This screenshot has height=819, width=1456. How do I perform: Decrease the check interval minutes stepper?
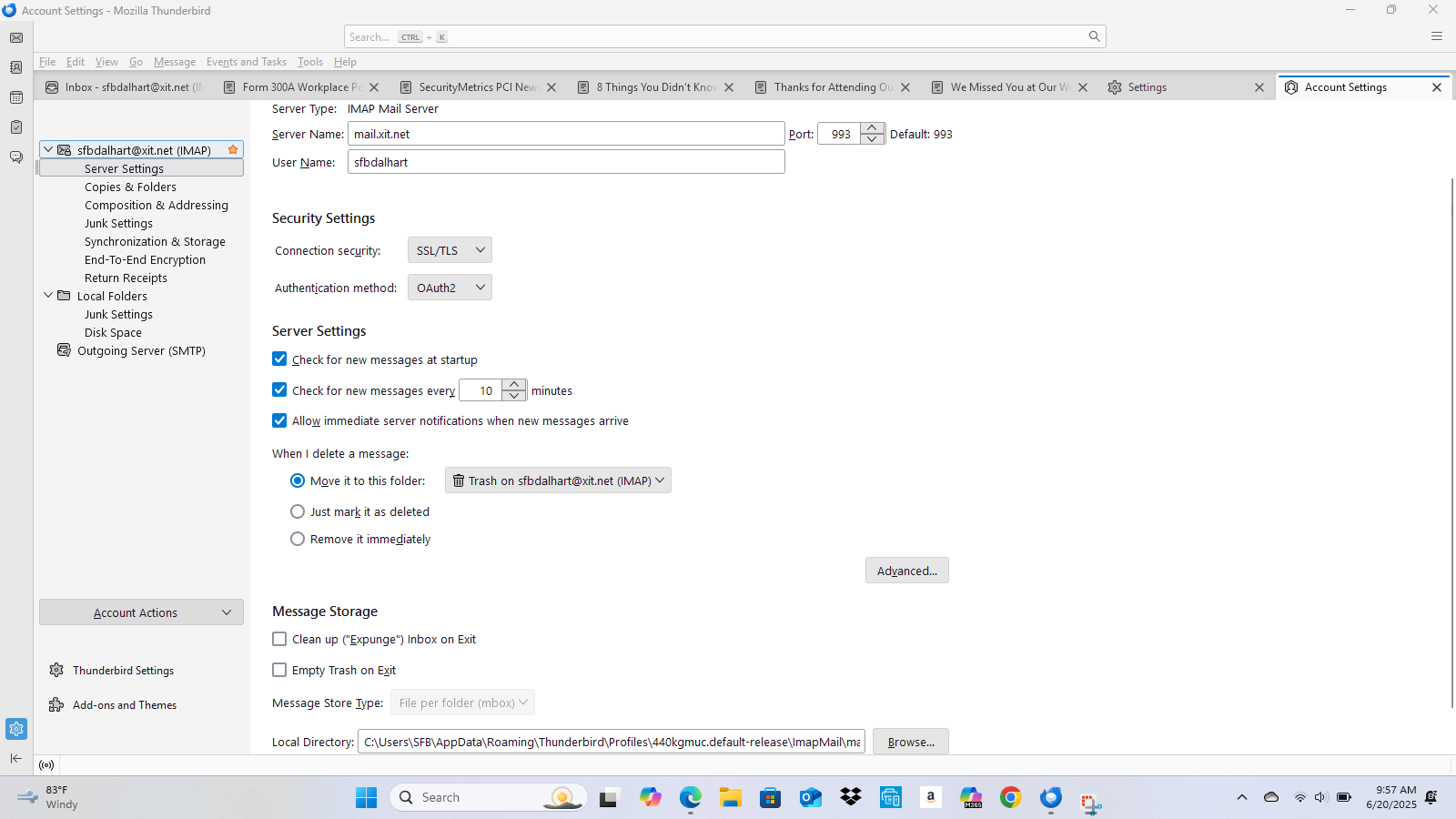(x=514, y=396)
